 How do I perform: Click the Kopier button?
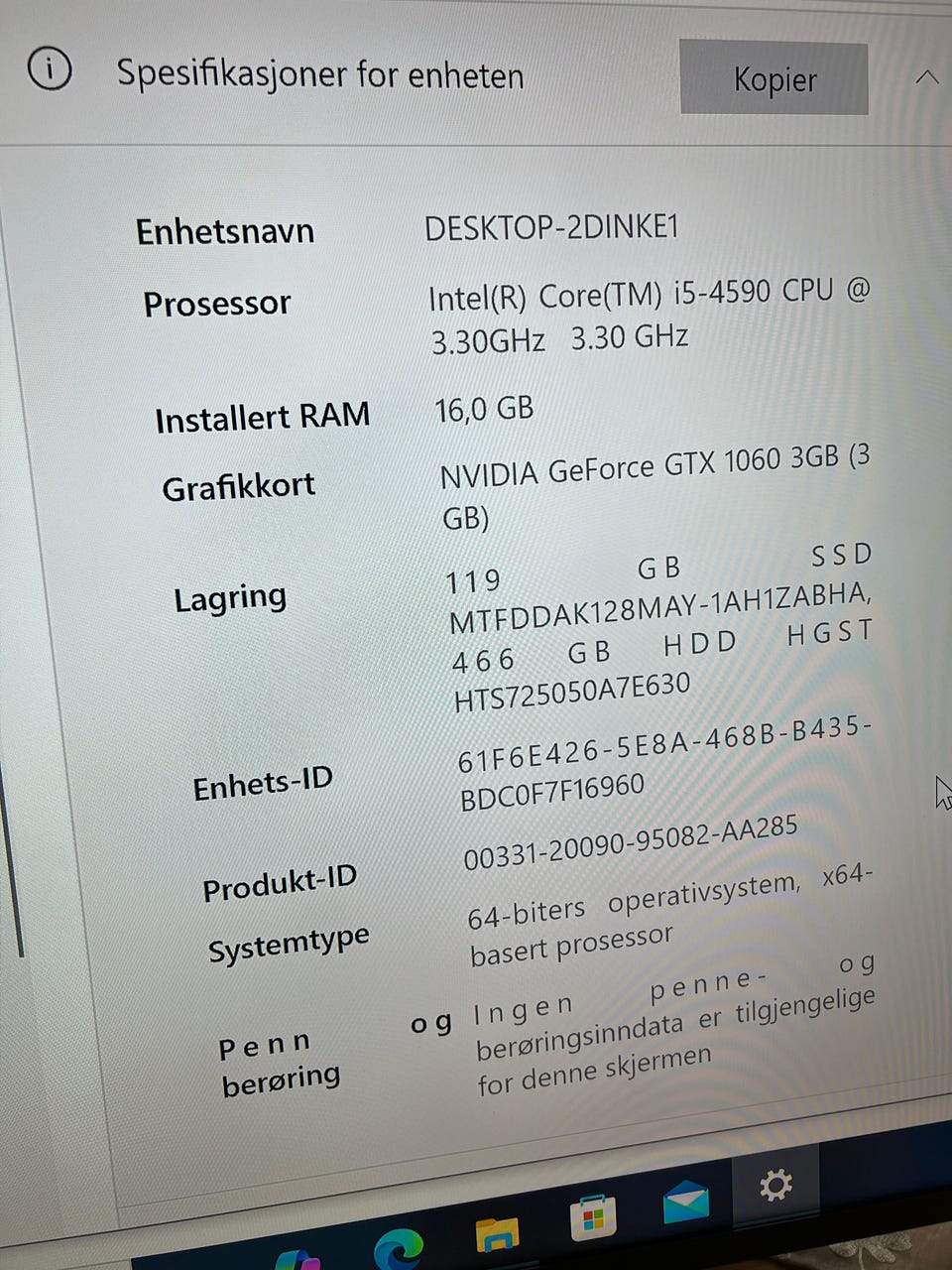coord(774,78)
